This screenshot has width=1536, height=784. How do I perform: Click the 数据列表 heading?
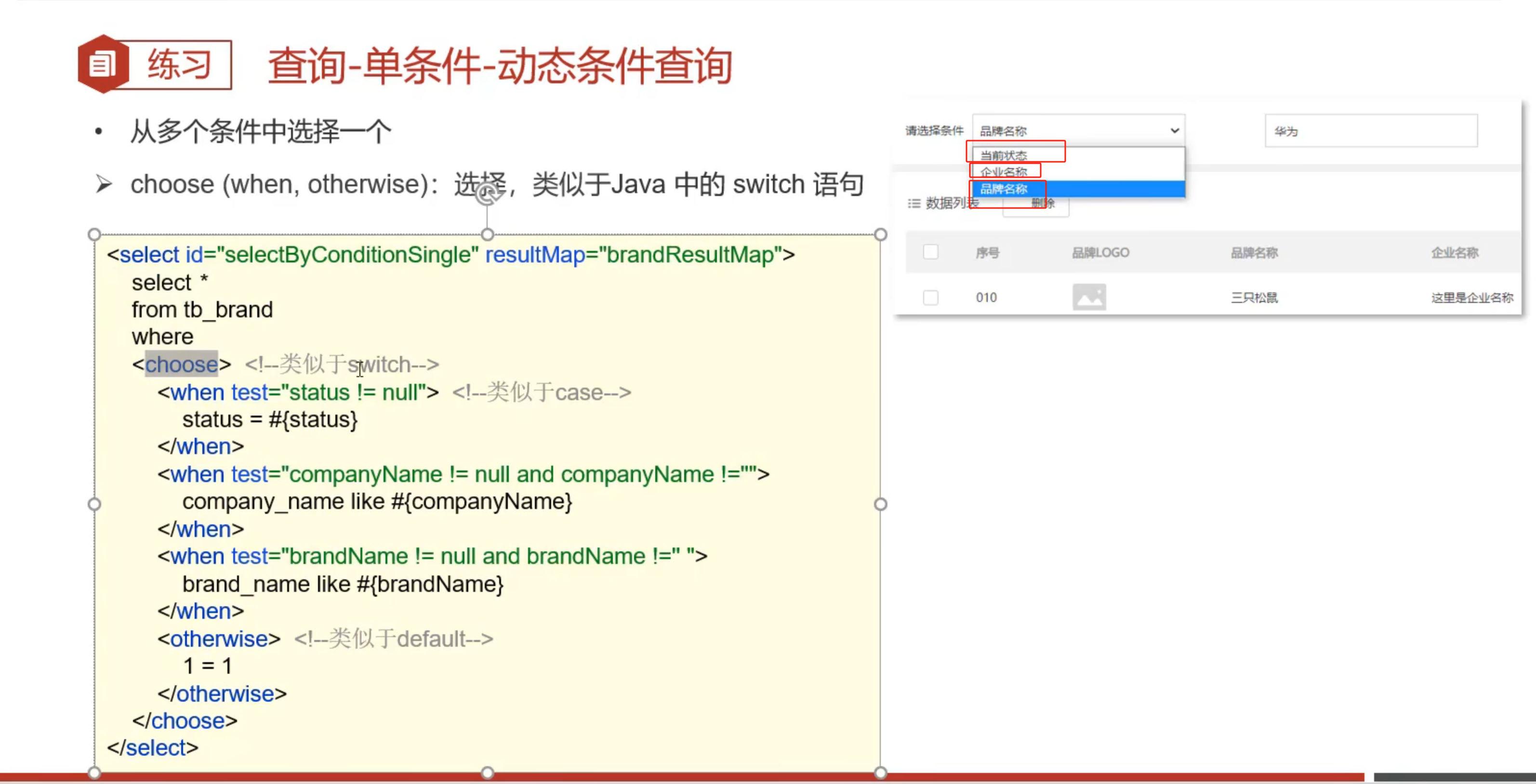point(952,203)
